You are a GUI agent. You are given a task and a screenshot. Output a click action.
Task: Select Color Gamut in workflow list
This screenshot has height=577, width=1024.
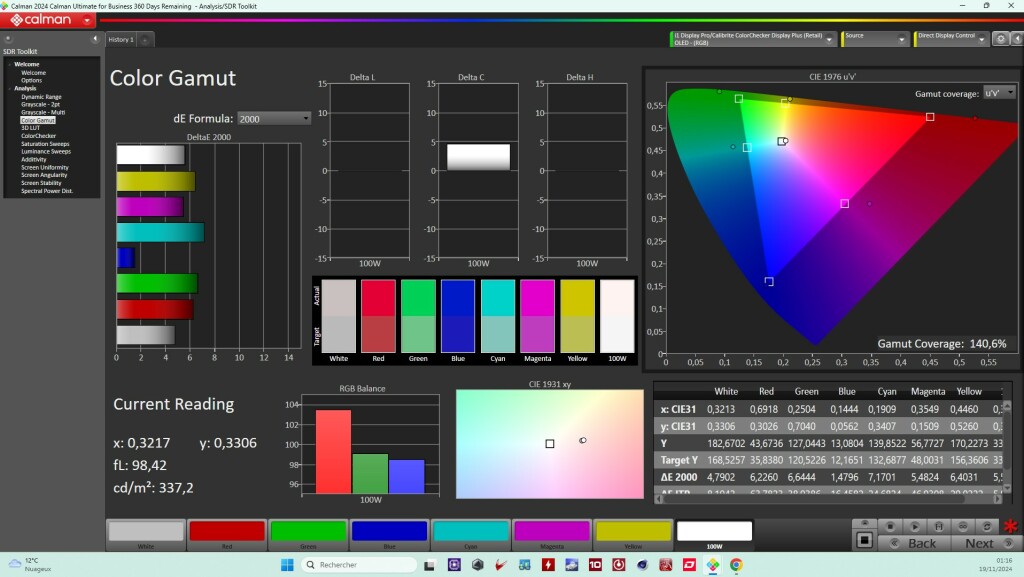click(x=38, y=120)
